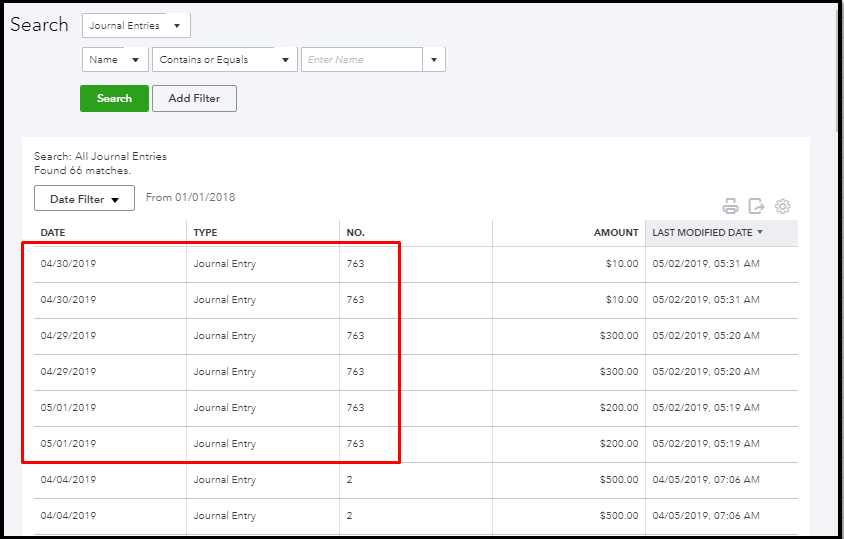Expand the Enter Name suggestions arrow
The height and width of the screenshot is (539, 844).
tap(434, 60)
